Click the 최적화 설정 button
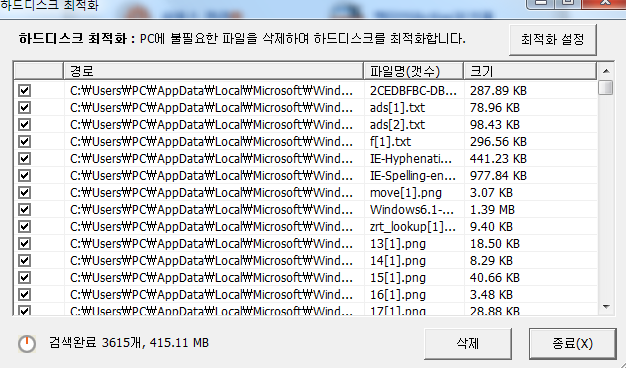Image resolution: width=626 pixels, height=368 pixels. [553, 40]
